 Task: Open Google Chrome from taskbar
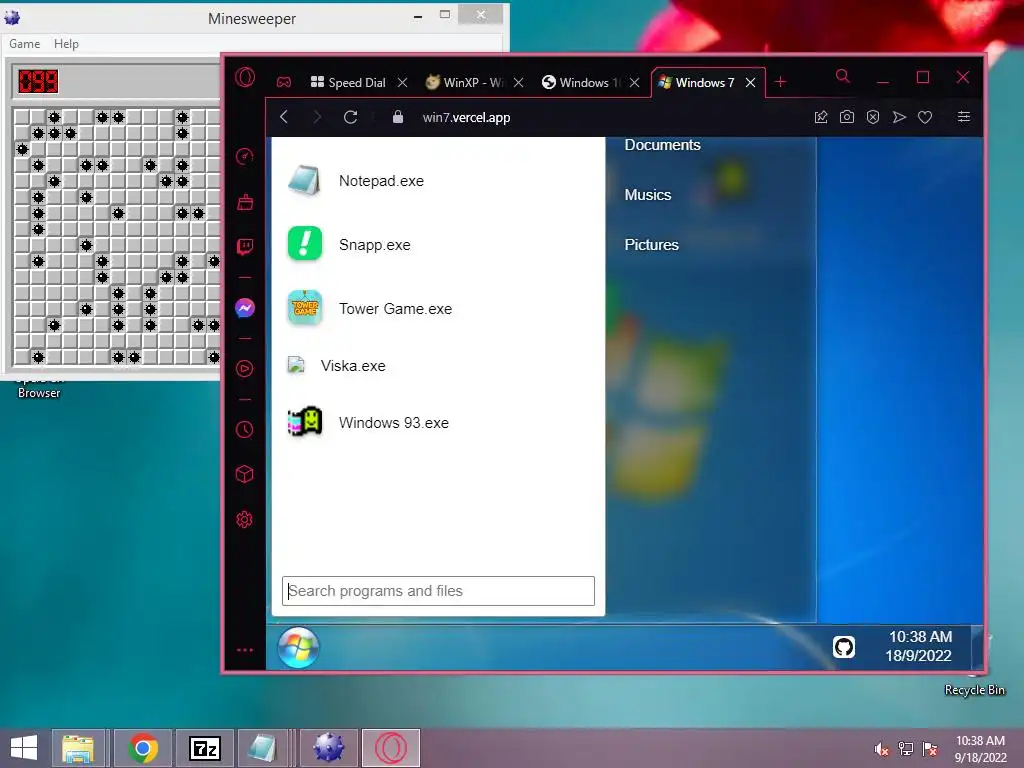(143, 748)
